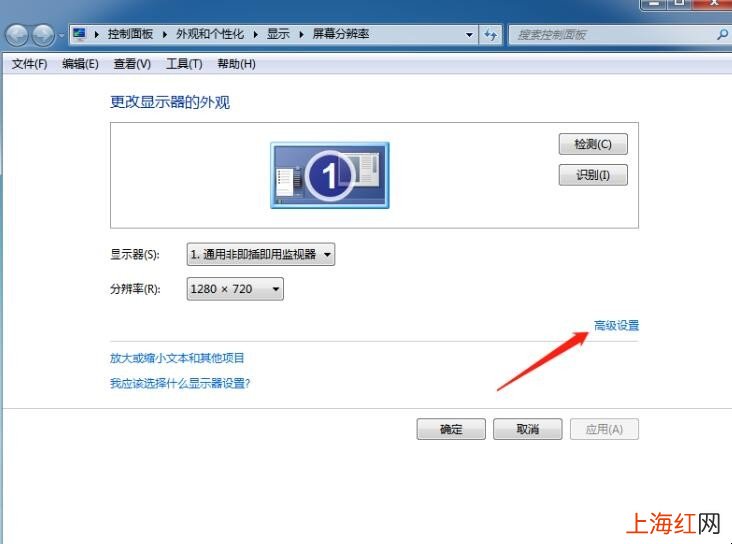Expand arrow after 显示 breadcrumb
The width and height of the screenshot is (732, 544).
[x=301, y=35]
